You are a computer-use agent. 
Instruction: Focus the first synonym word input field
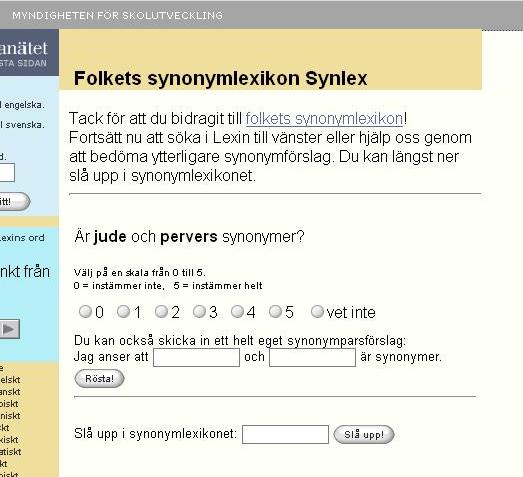pyautogui.click(x=196, y=357)
